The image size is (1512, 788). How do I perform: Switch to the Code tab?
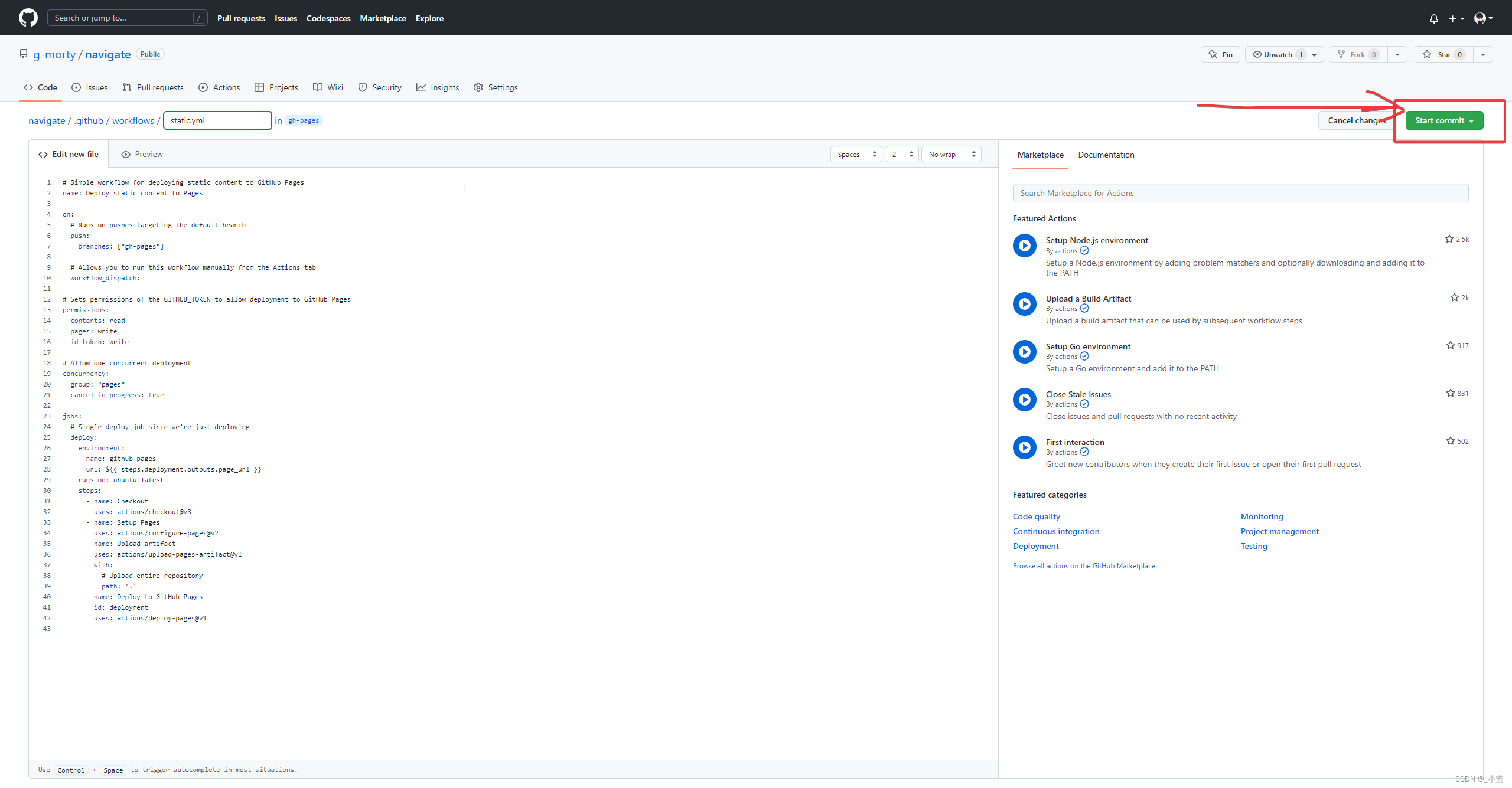(x=41, y=87)
